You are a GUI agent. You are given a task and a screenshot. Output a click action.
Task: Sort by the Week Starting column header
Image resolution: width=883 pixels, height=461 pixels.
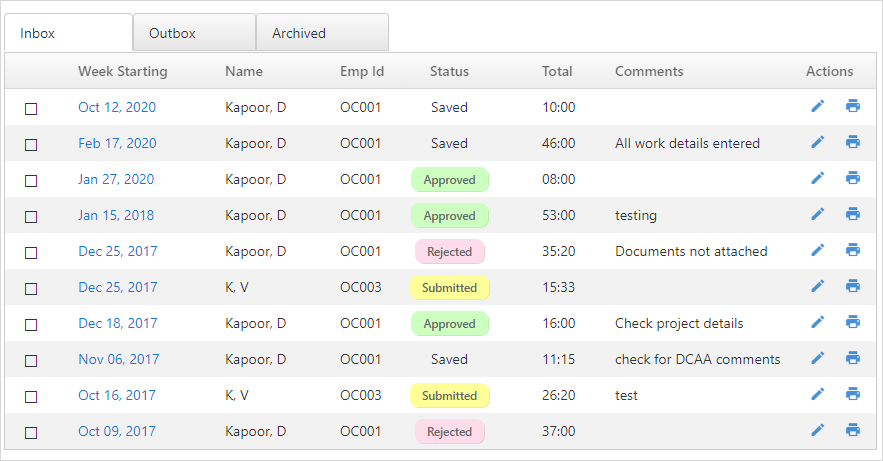(x=123, y=71)
